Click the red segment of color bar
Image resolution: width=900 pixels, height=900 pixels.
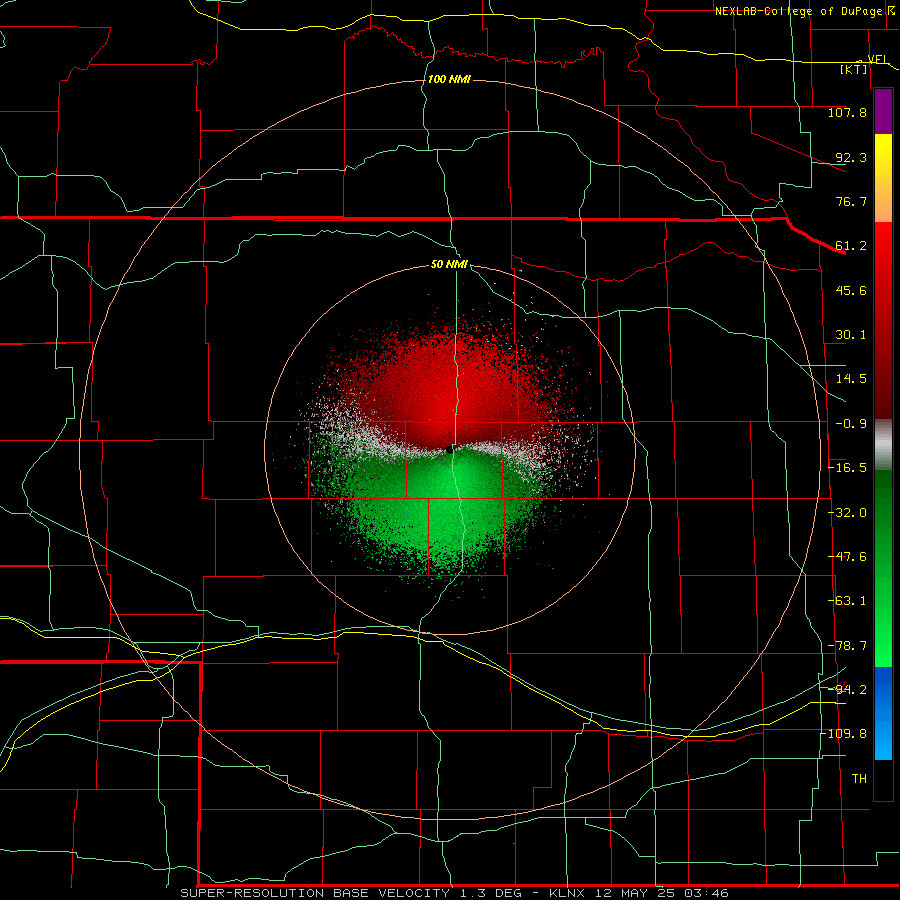click(883, 320)
